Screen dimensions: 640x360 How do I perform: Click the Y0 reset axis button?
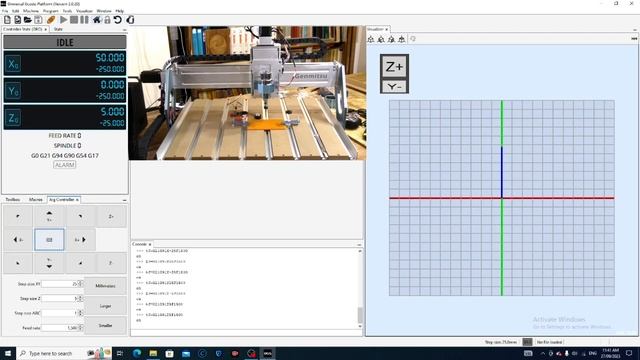[13, 91]
